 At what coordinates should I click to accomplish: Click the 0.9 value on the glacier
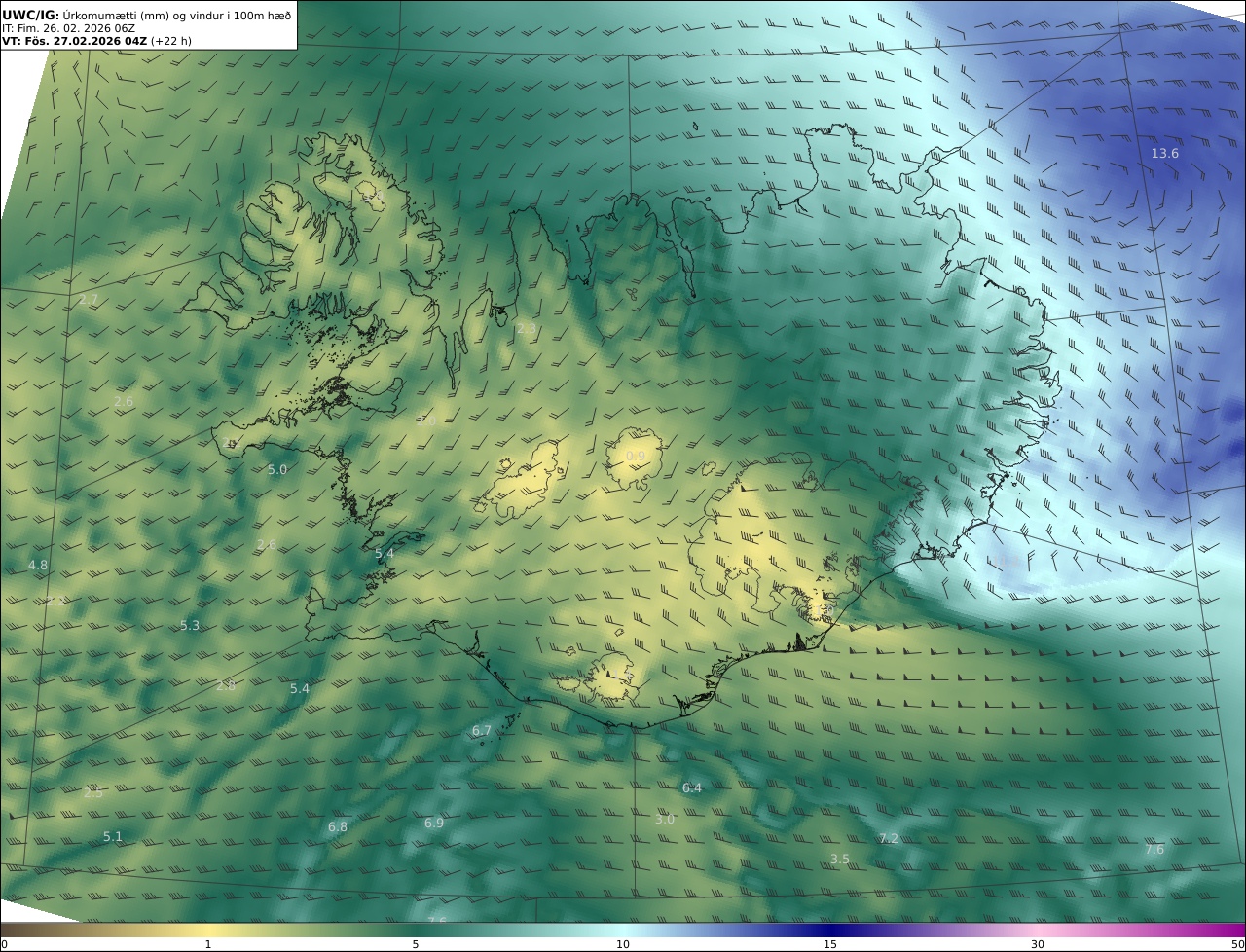636,456
